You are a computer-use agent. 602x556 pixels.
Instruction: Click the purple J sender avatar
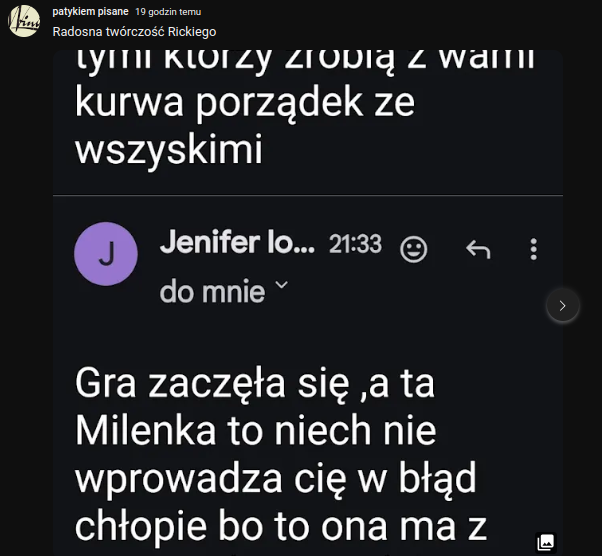click(106, 254)
